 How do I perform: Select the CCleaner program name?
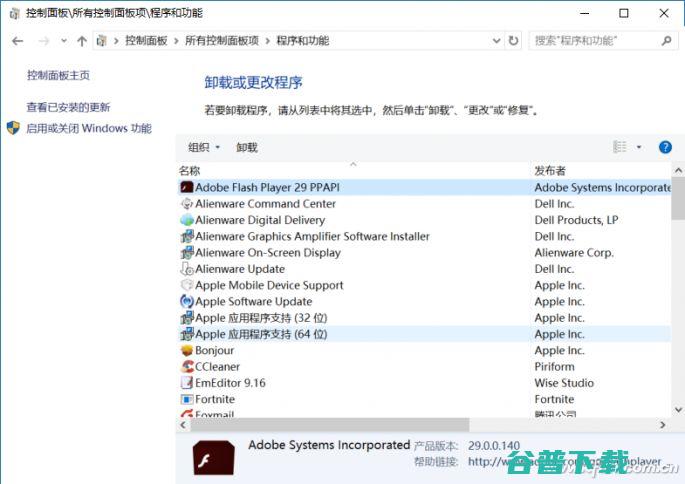click(x=218, y=366)
